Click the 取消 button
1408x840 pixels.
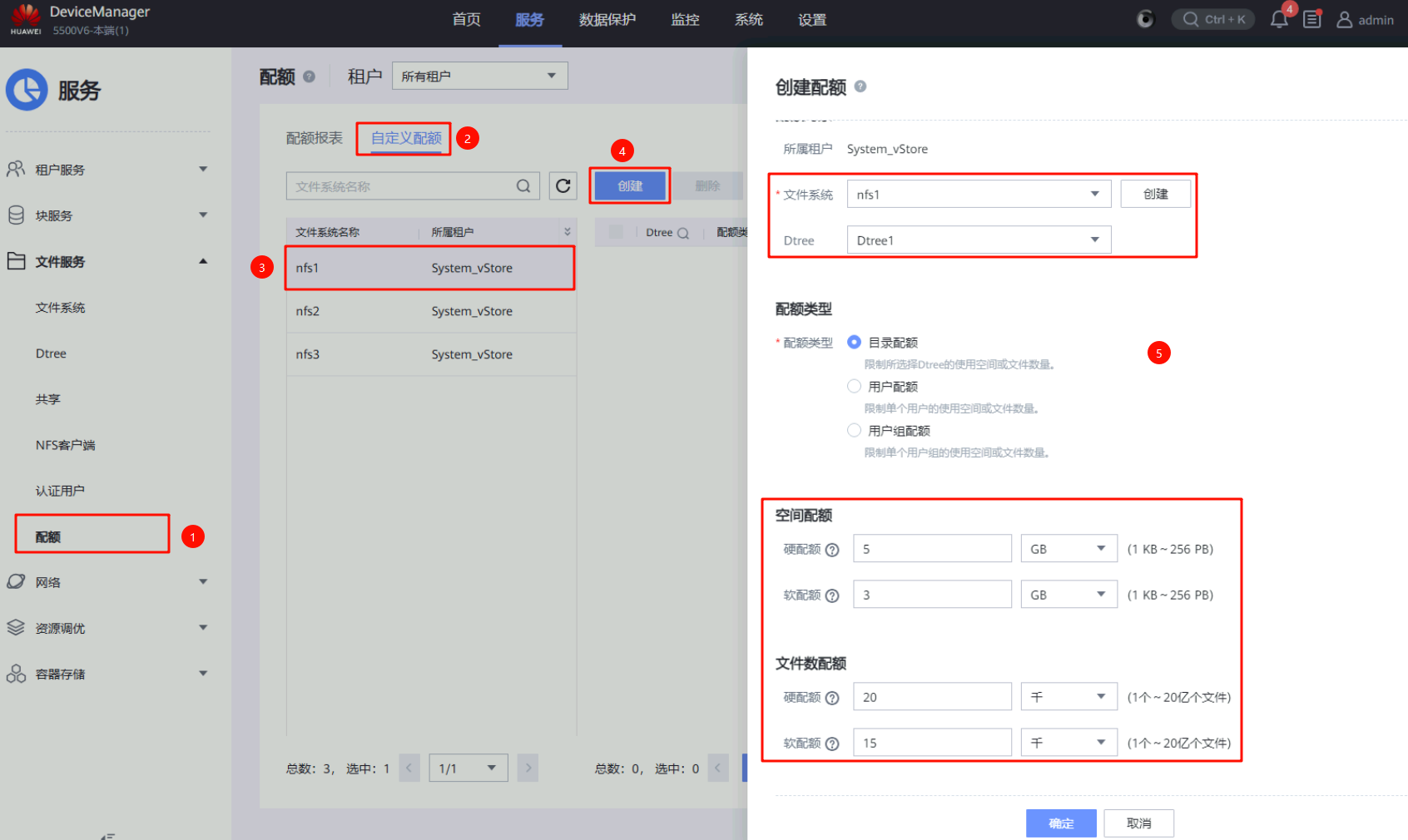pos(1138,823)
